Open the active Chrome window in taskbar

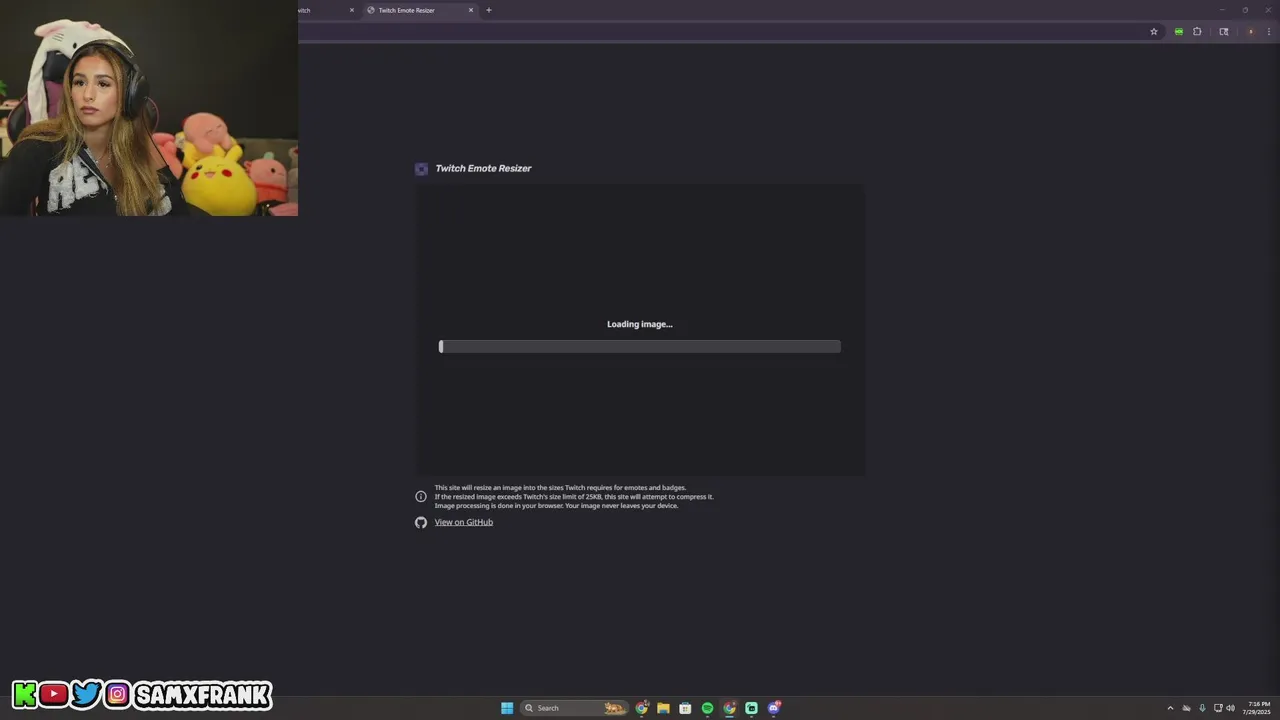coord(729,708)
